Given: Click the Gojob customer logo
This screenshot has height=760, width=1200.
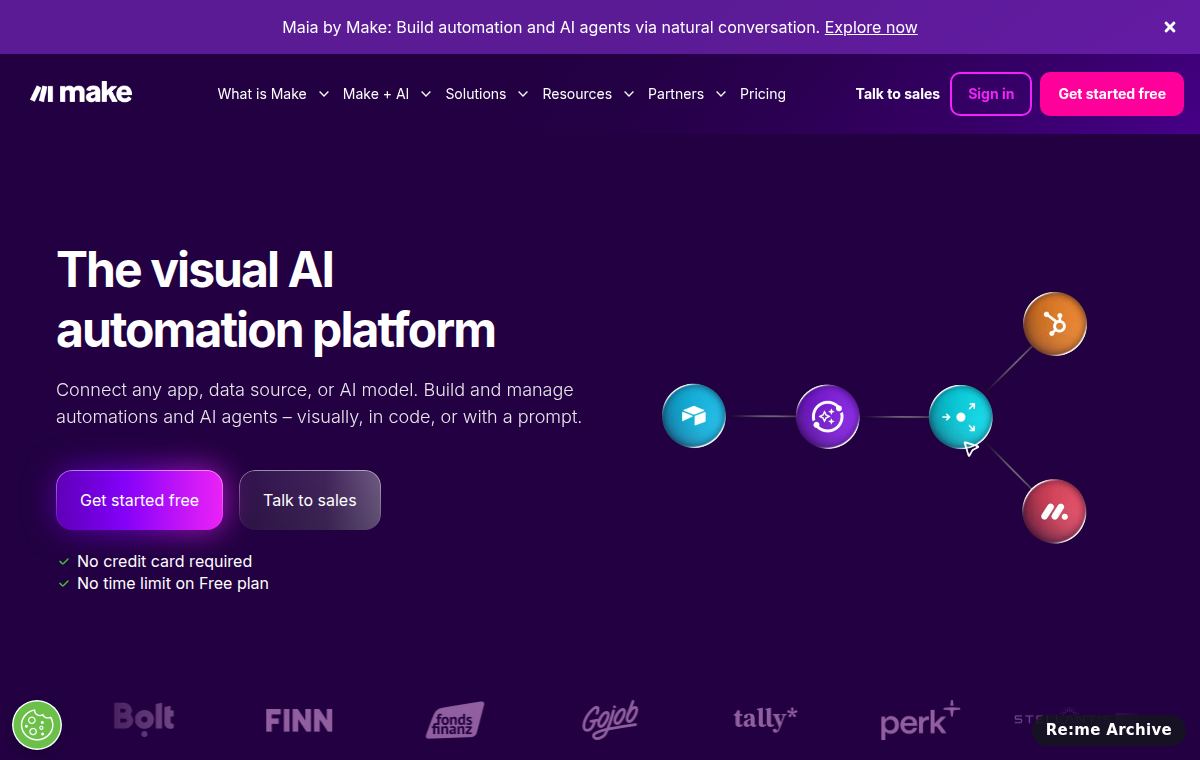Looking at the screenshot, I should tap(610, 719).
